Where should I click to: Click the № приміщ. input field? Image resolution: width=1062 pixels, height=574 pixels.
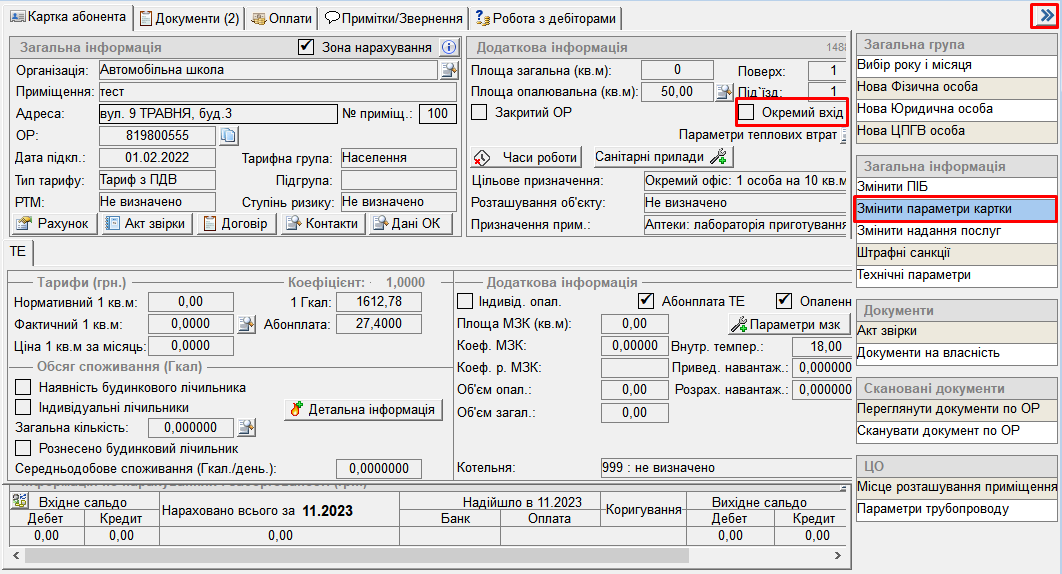[x=437, y=114]
